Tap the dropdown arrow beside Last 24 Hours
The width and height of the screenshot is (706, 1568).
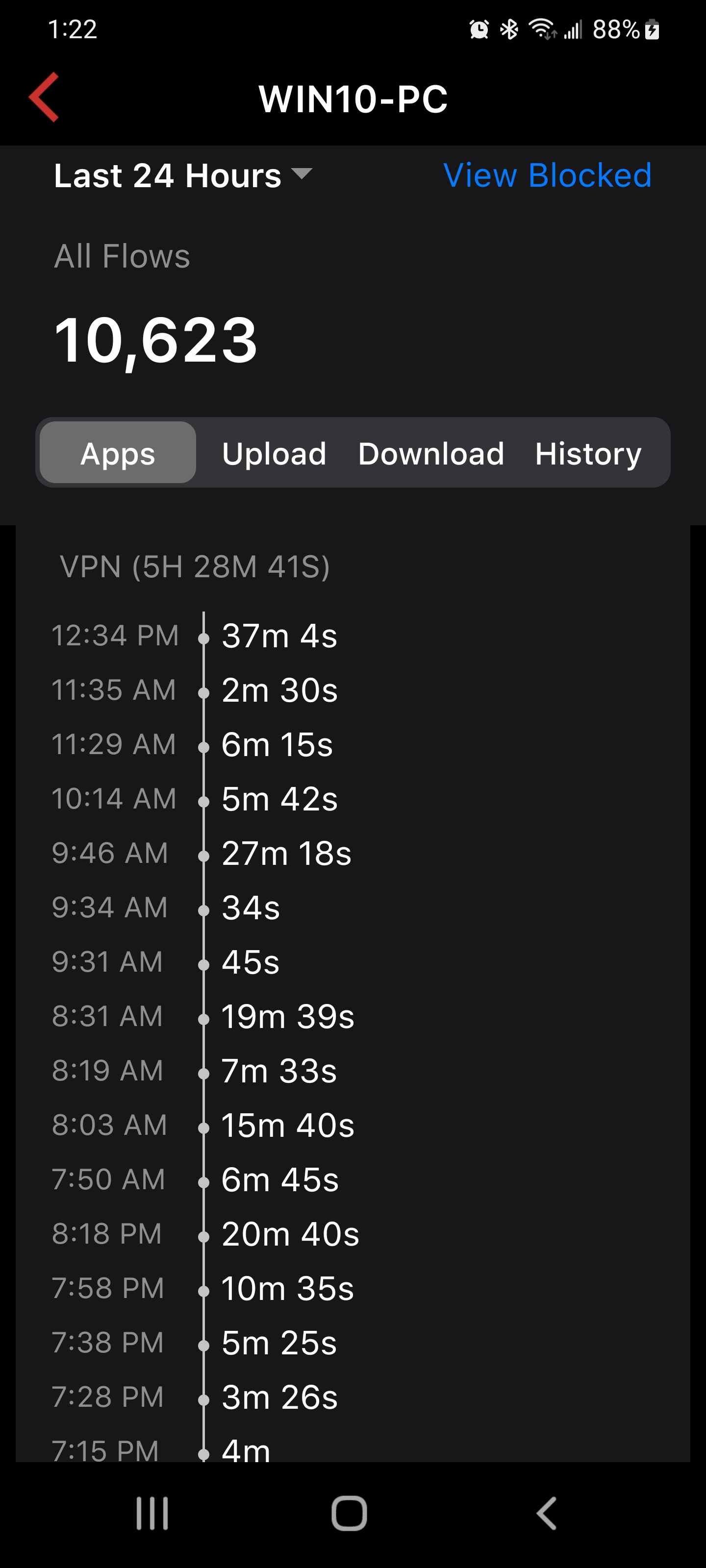coord(302,174)
